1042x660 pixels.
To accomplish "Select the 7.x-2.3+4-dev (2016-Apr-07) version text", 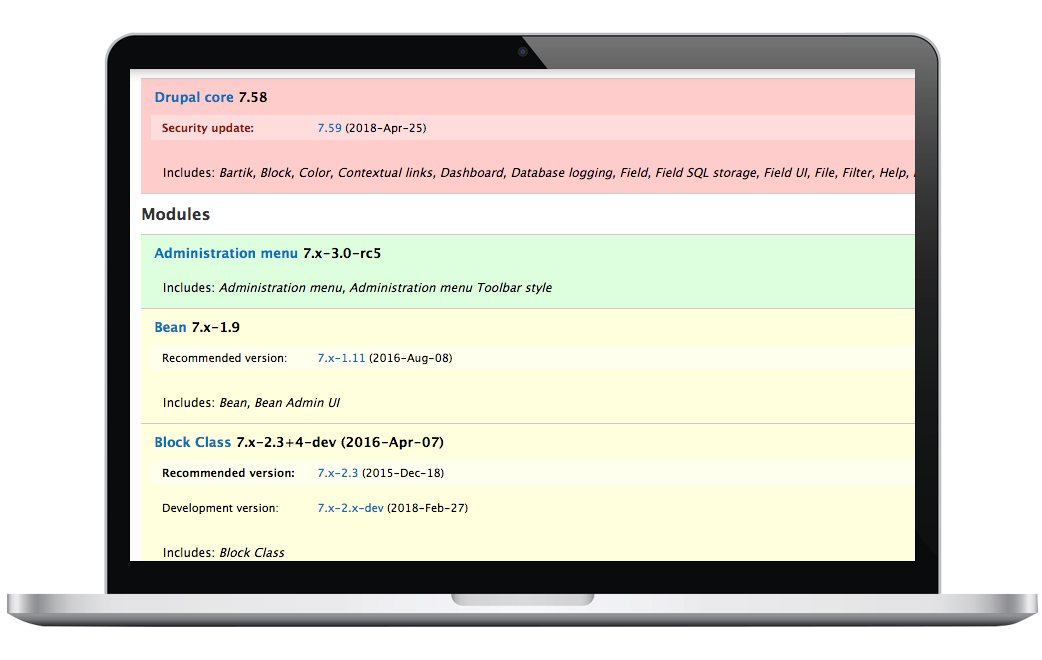I will [x=340, y=442].
